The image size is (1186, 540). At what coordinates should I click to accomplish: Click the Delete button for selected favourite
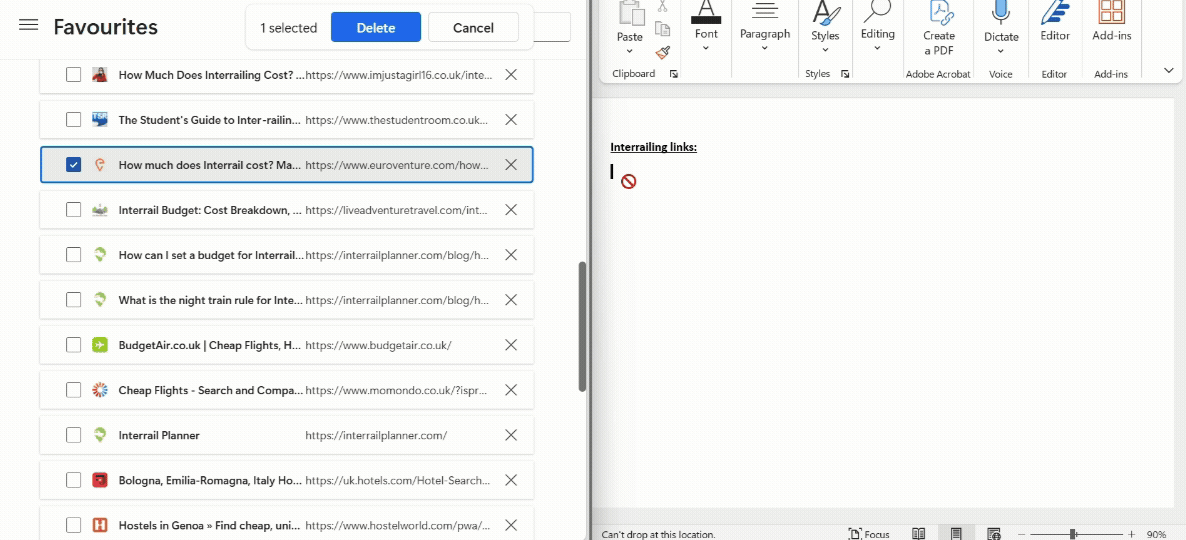click(x=376, y=27)
